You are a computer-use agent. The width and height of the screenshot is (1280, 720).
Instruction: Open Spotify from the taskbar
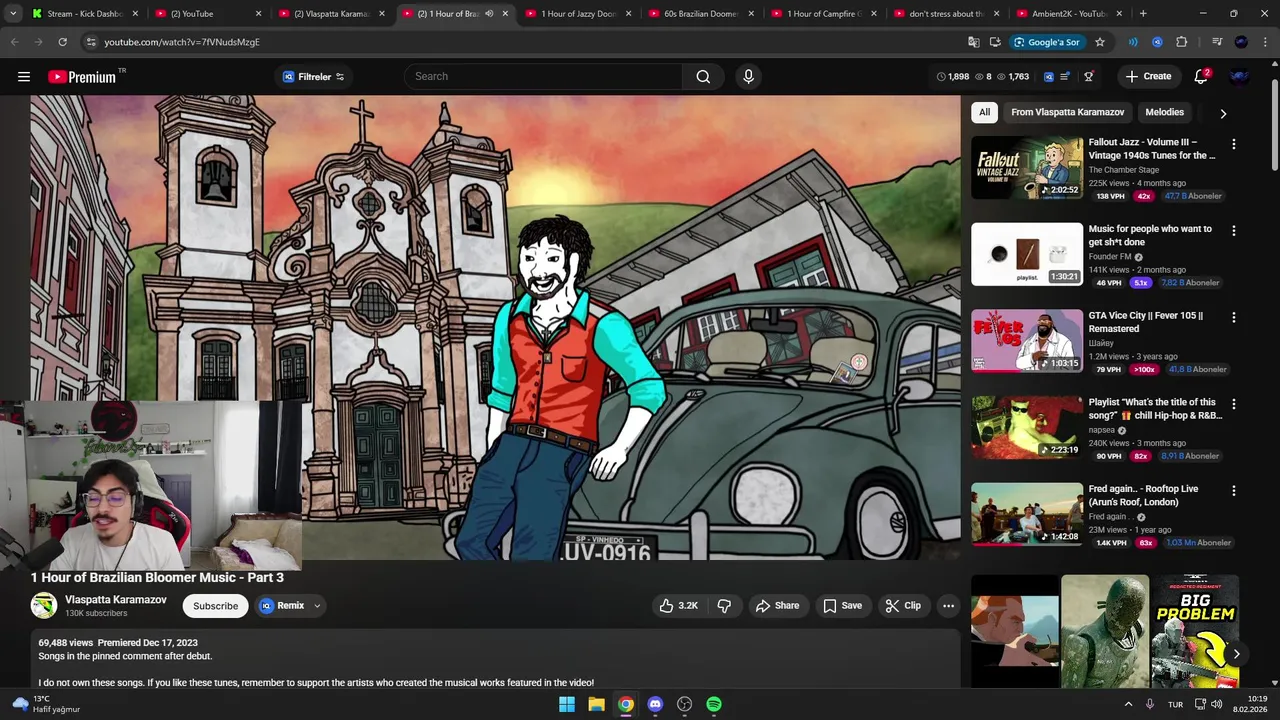pyautogui.click(x=714, y=704)
